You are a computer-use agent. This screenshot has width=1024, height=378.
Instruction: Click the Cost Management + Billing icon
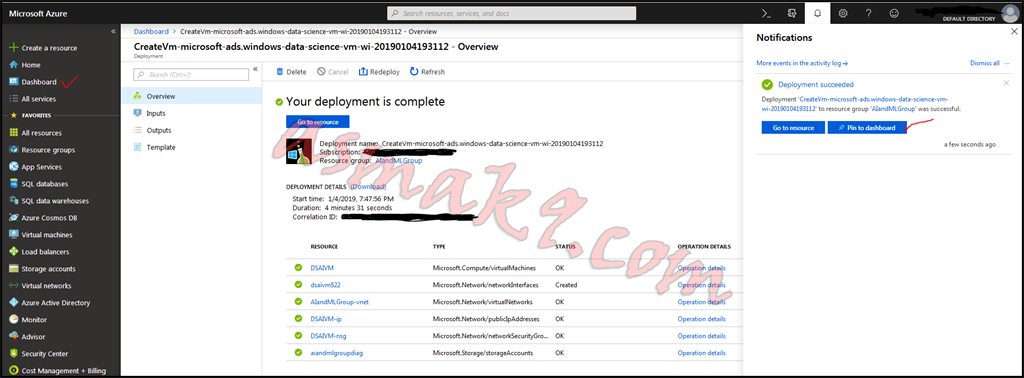13,370
